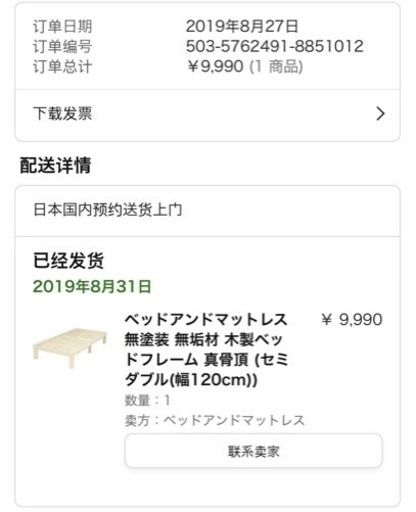Click the chevron arrow beside 下载发票
416x512 pixels.
coord(380,114)
